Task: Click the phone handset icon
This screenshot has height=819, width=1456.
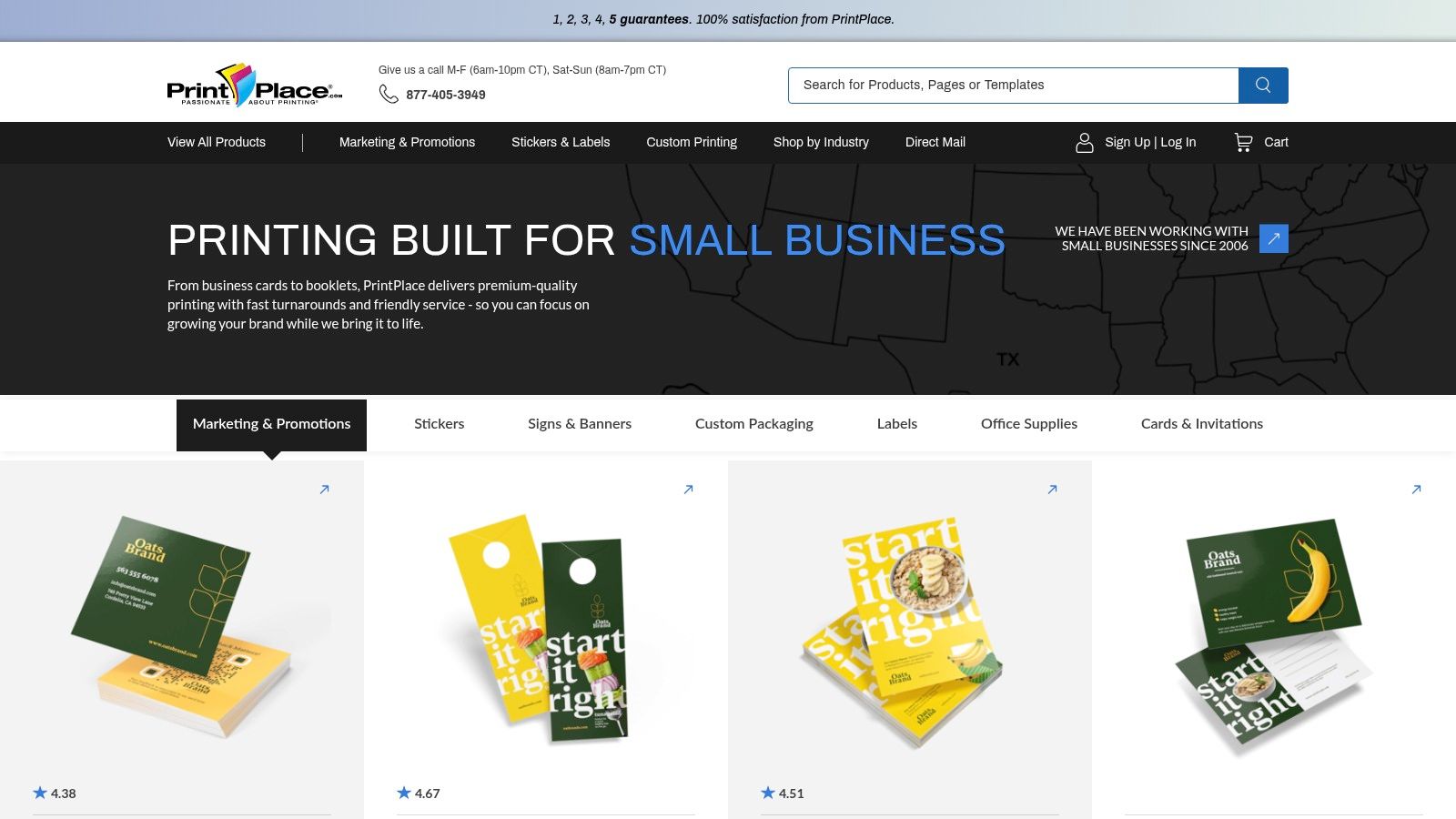Action: 389,95
